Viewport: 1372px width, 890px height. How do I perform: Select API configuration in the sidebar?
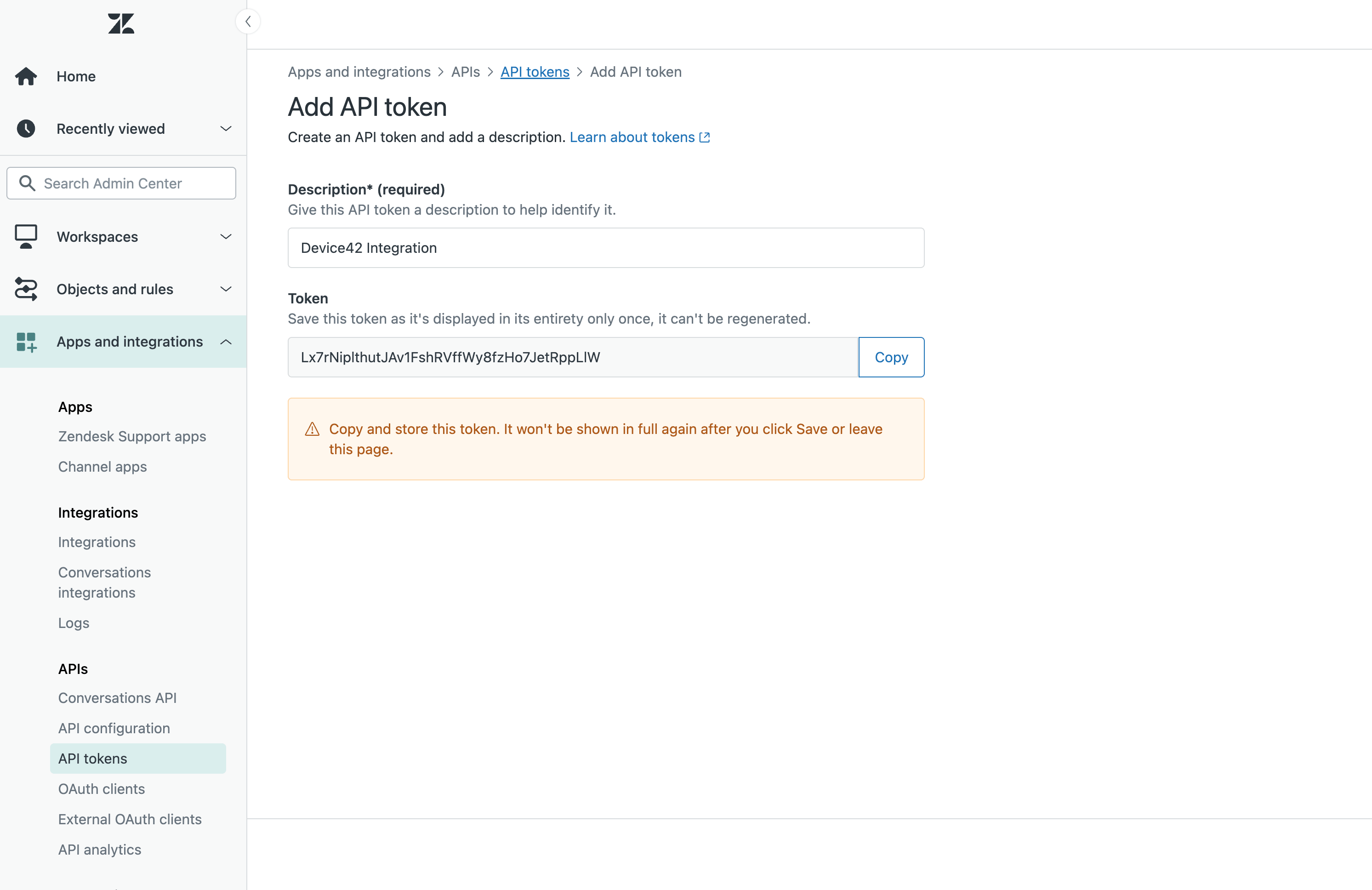114,728
